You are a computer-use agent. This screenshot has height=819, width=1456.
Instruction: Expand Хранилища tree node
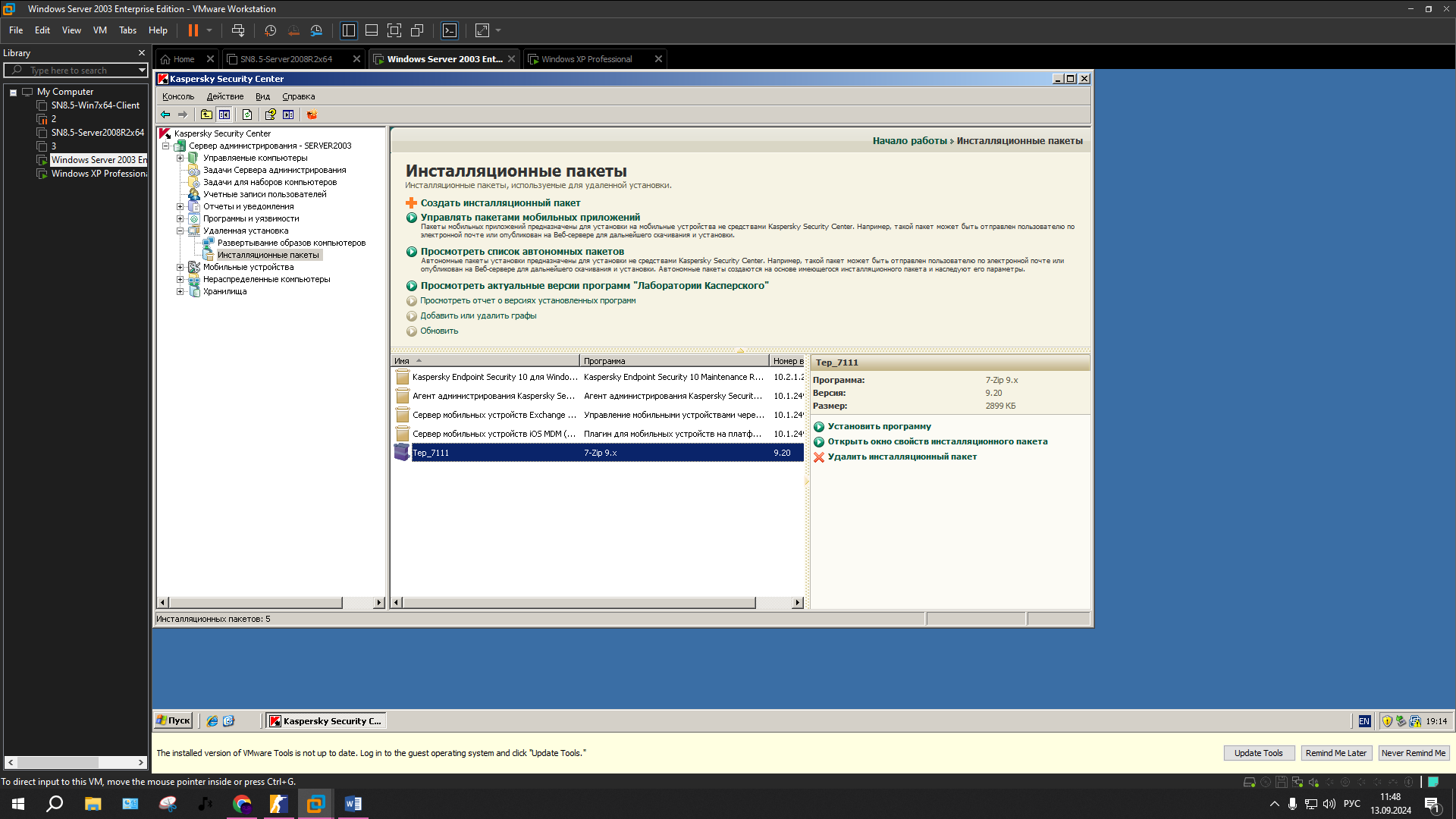(180, 291)
